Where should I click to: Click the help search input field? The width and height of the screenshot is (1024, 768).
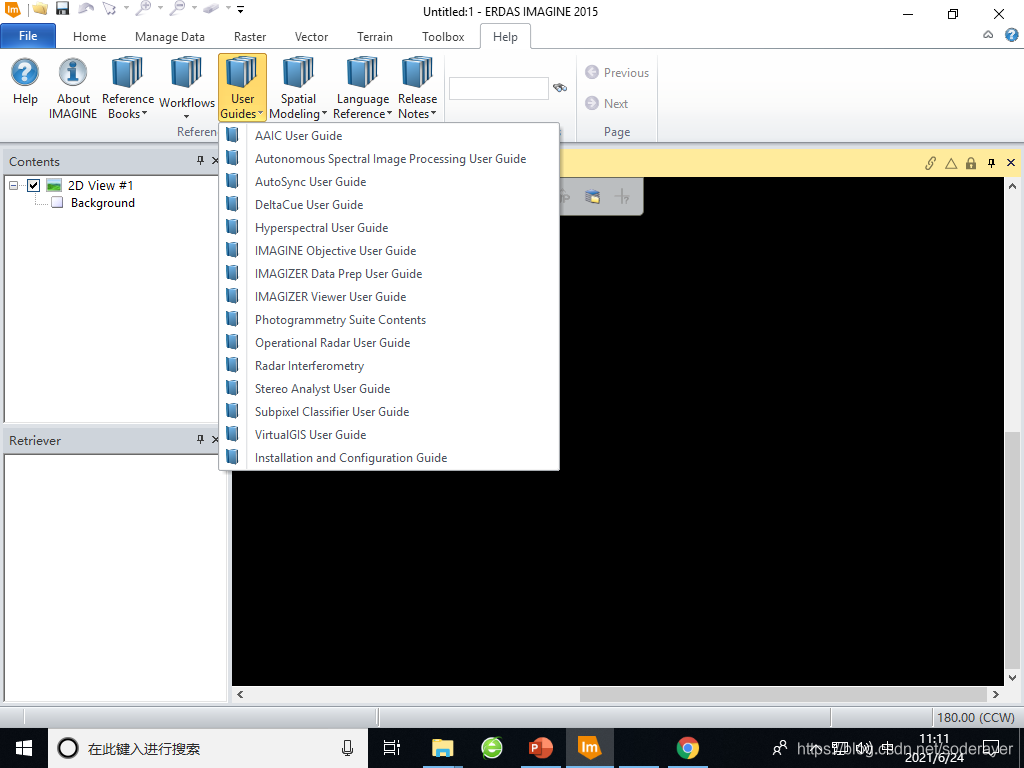click(498, 88)
